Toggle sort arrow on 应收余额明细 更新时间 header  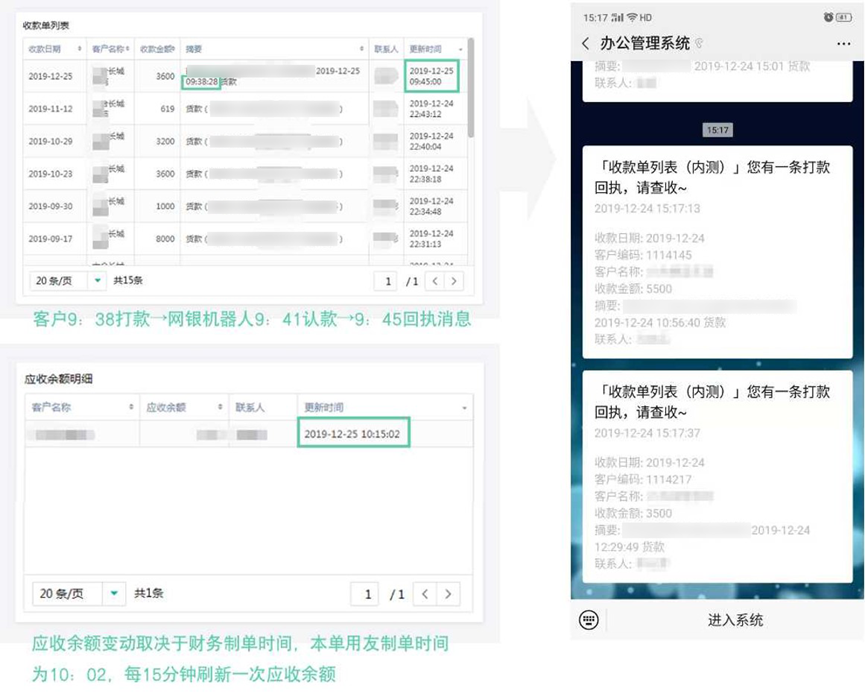click(x=464, y=408)
